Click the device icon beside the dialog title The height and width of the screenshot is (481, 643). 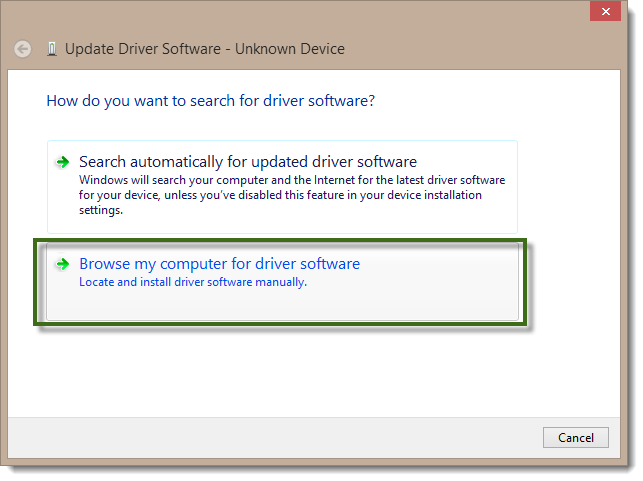click(52, 49)
